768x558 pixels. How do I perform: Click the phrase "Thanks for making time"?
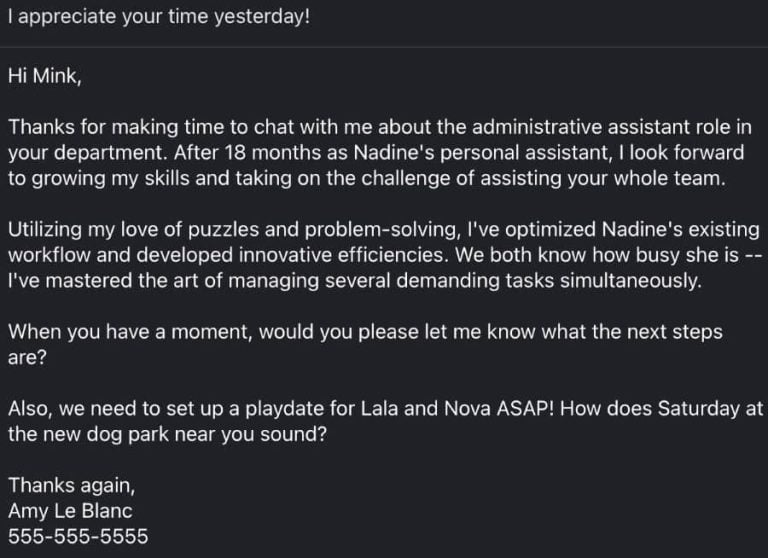coord(109,127)
